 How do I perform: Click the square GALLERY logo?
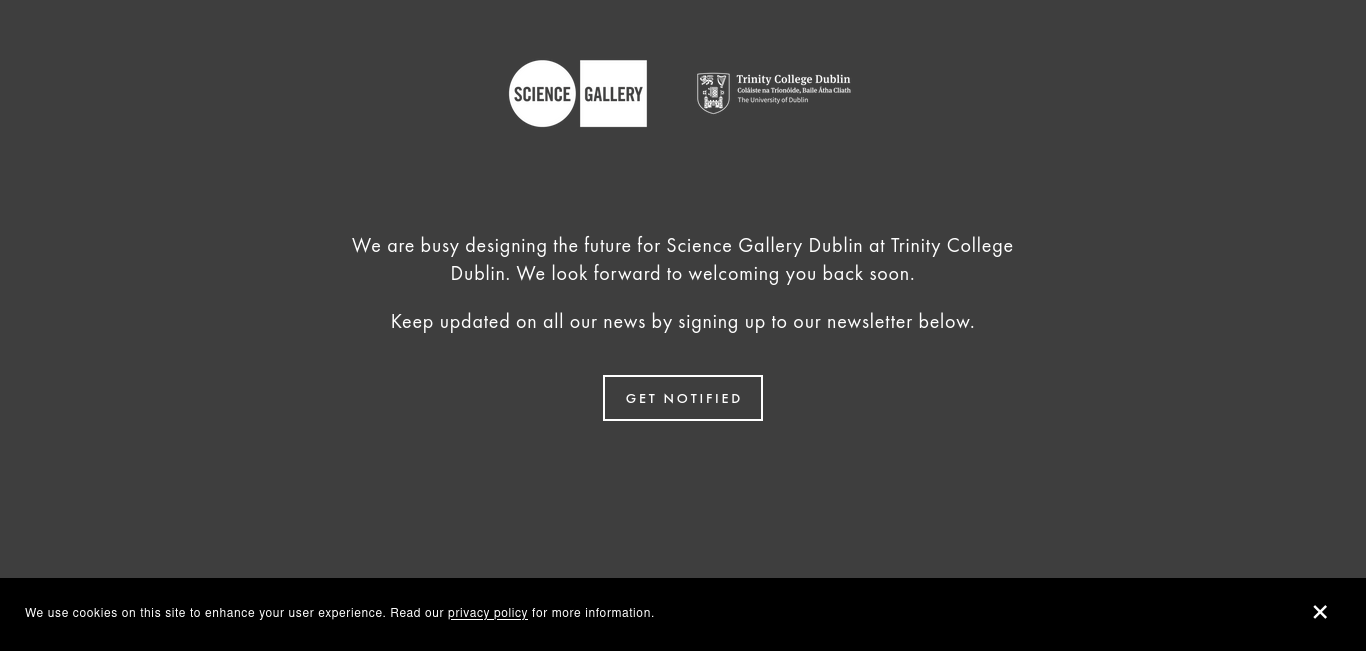[613, 93]
